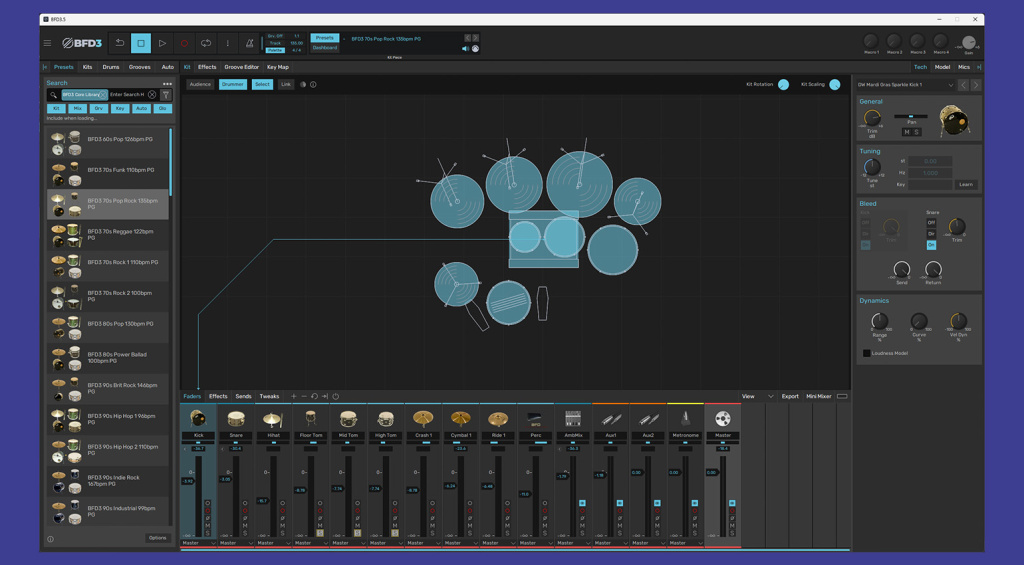Open the hamburger menu next to the BFD3 logo
The height and width of the screenshot is (565, 1024).
click(47, 43)
